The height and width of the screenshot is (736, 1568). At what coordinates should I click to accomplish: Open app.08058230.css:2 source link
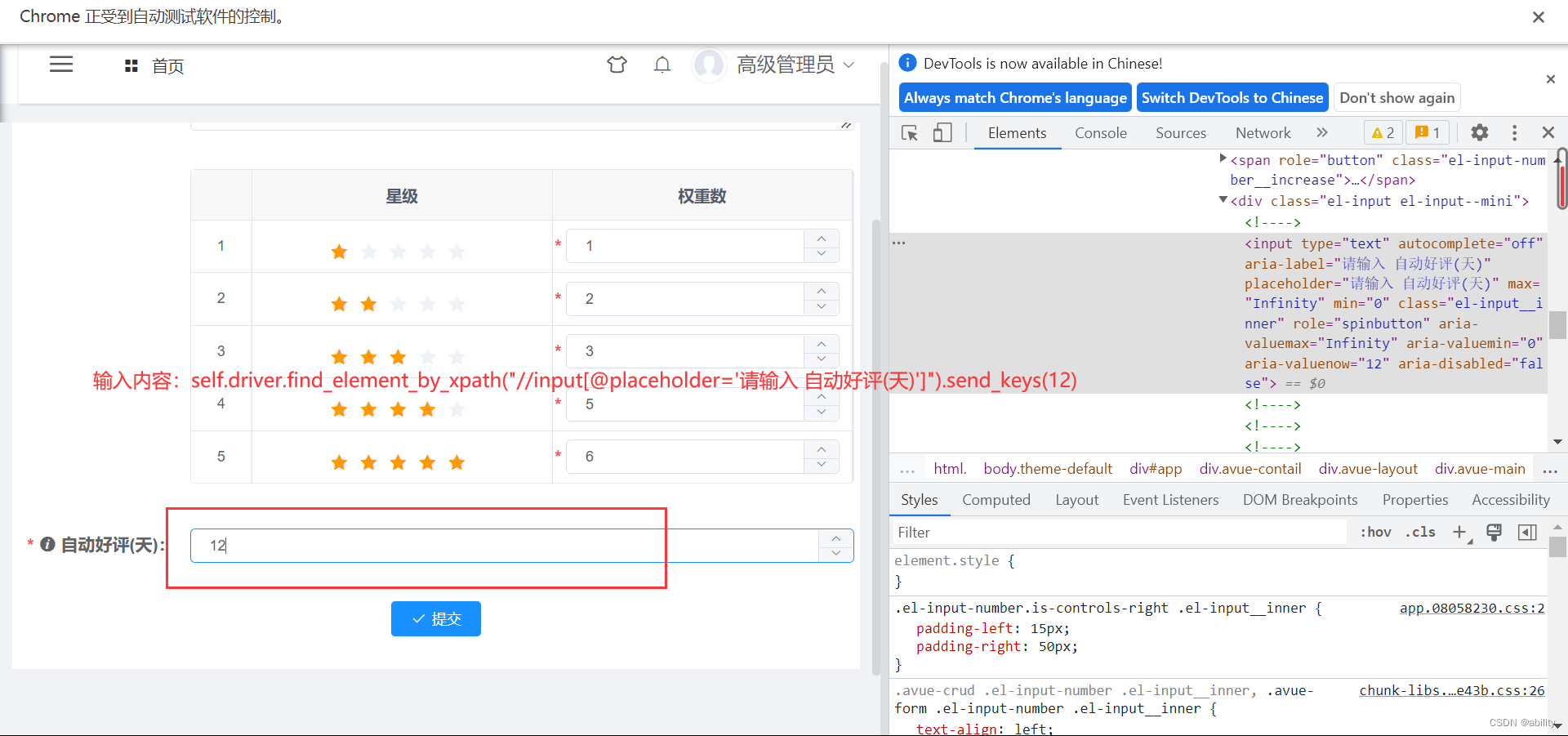point(1472,609)
